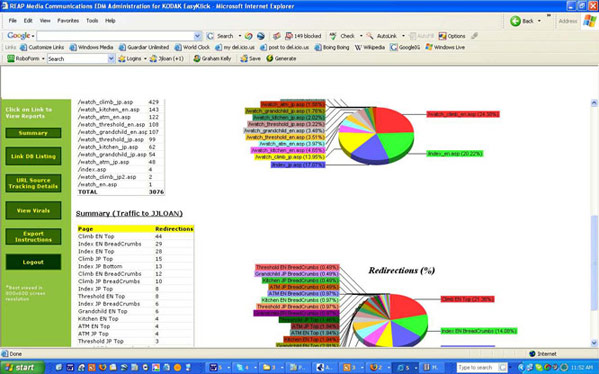Open the Boing Boing bookmark
599x374 pixels.
[x=332, y=47]
